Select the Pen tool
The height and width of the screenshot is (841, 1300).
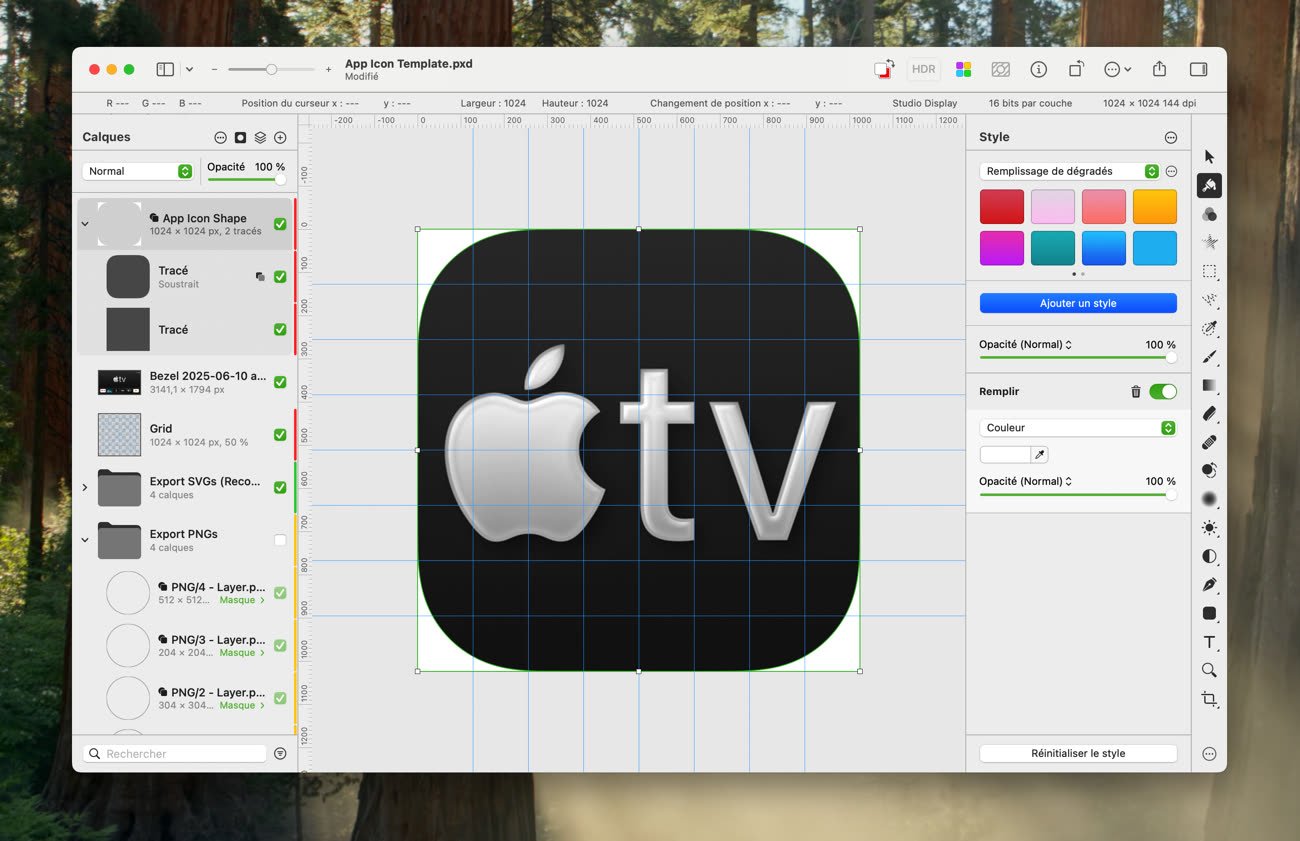tap(1209, 584)
